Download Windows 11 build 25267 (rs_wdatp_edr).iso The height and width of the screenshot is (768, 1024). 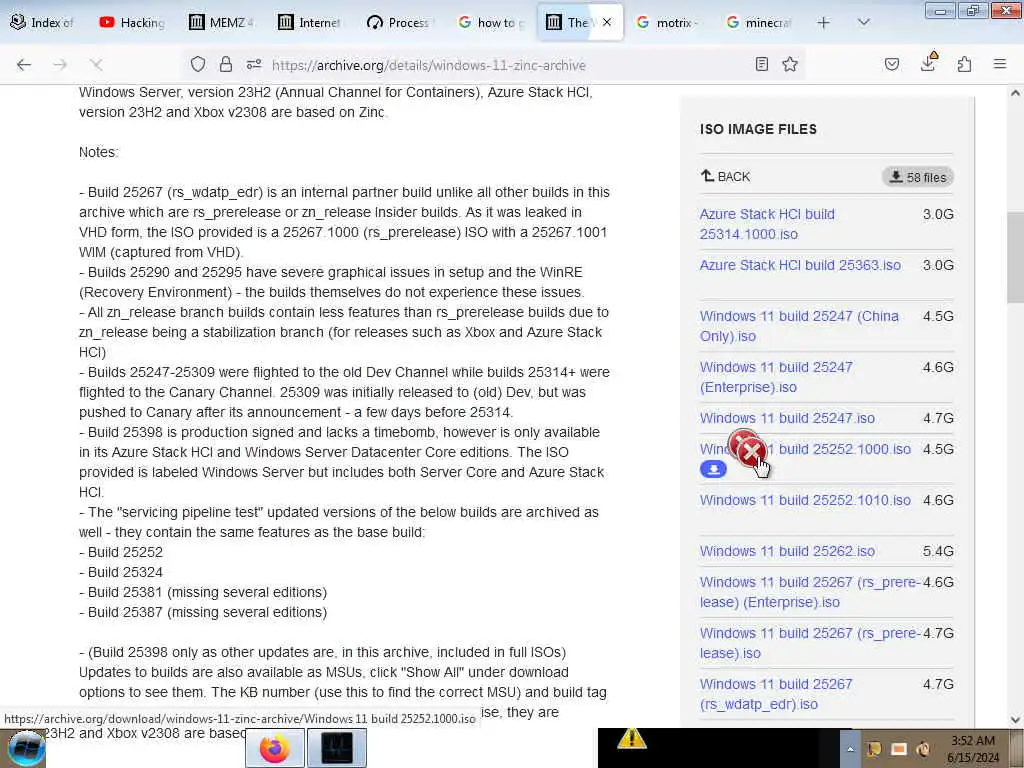(776, 694)
